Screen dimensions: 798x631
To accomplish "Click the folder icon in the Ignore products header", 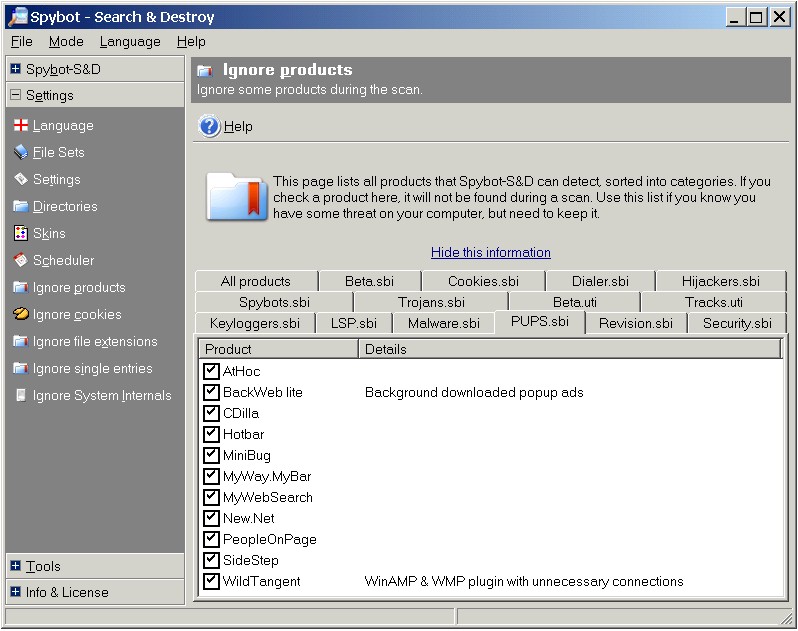I will click(x=205, y=71).
